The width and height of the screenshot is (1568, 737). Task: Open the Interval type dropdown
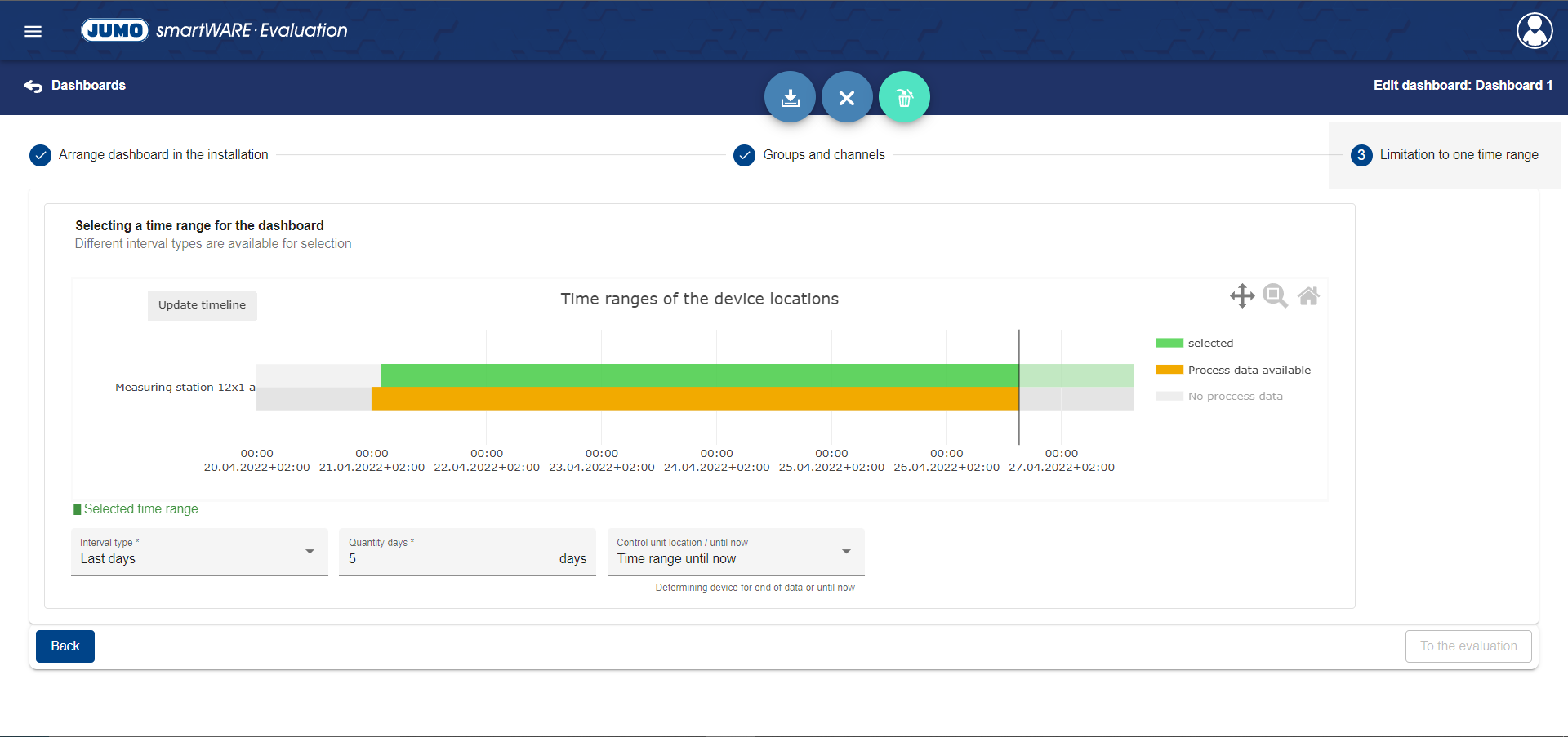[198, 553]
